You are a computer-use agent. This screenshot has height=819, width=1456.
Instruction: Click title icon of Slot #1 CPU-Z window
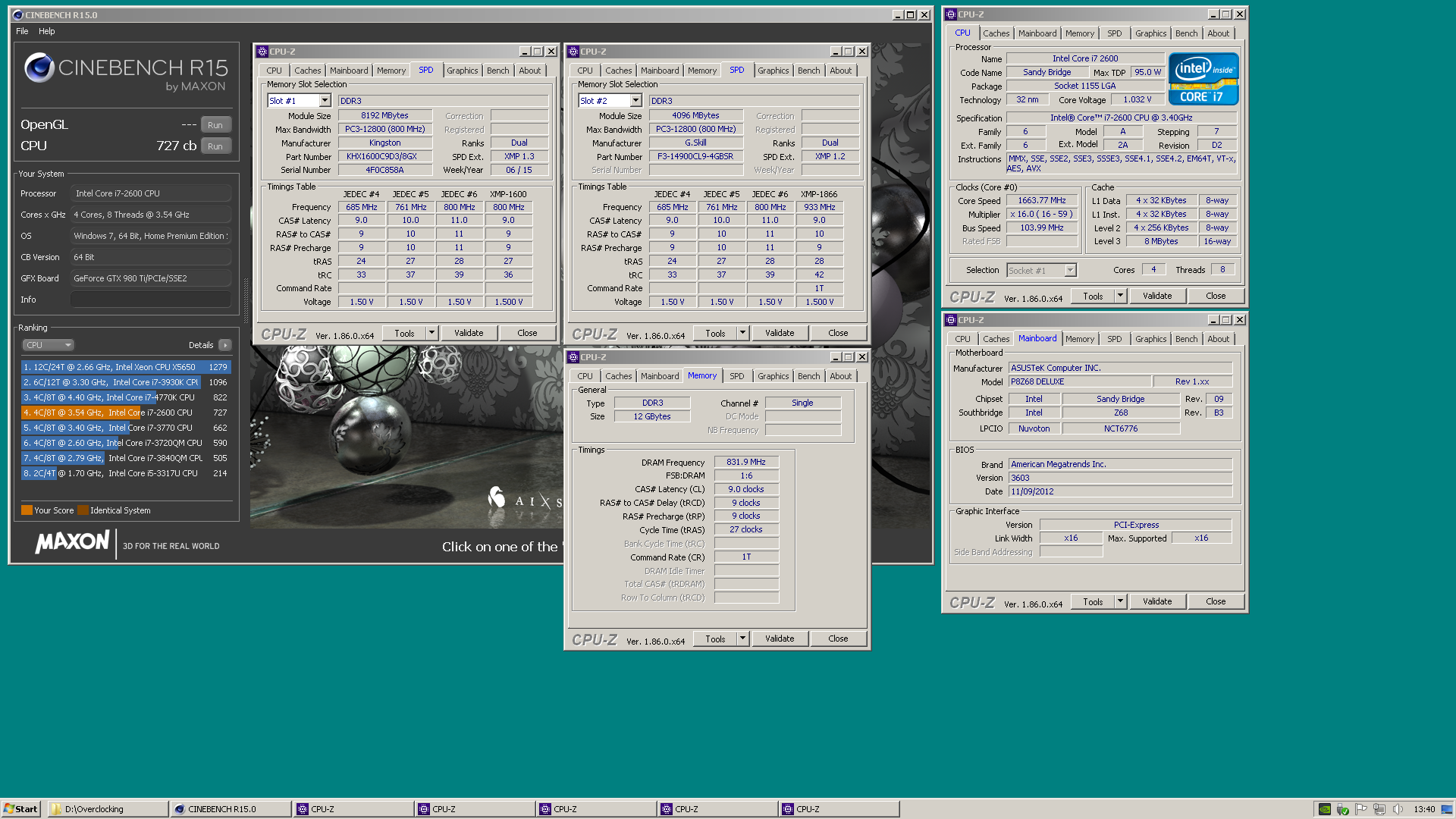pyautogui.click(x=262, y=52)
